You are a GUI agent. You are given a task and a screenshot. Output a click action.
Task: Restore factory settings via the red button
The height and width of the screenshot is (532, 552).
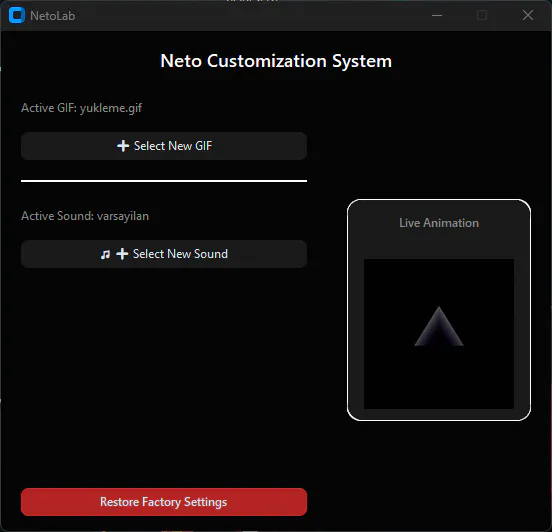click(164, 502)
